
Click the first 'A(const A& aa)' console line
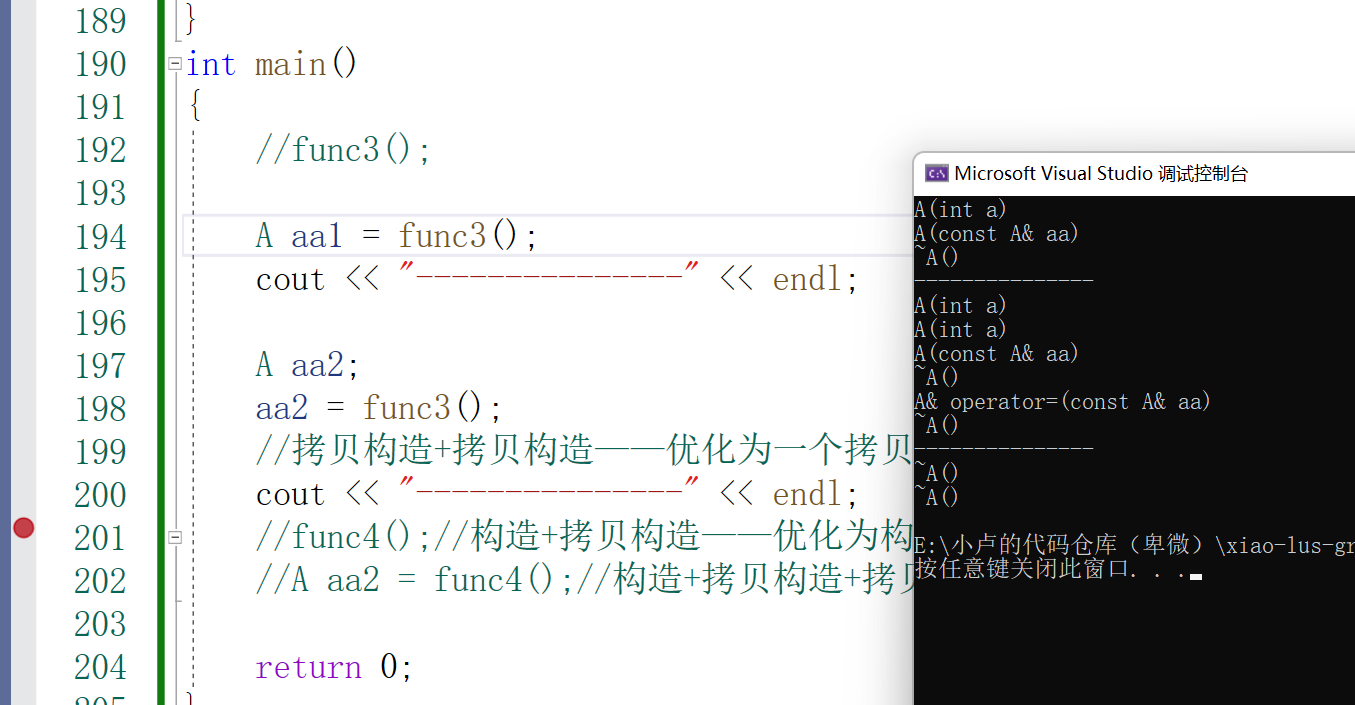click(996, 234)
